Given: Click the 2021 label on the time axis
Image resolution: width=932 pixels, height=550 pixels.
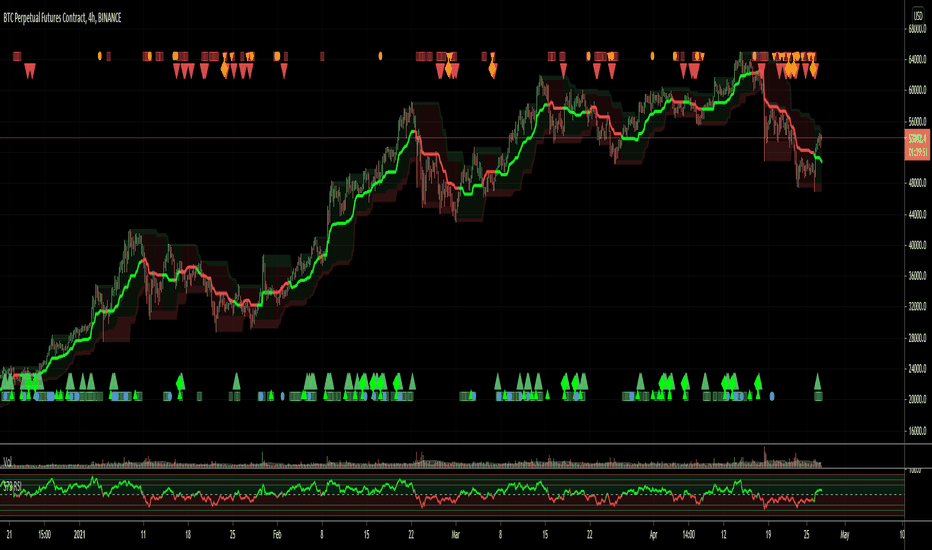Looking at the screenshot, I should [80, 535].
